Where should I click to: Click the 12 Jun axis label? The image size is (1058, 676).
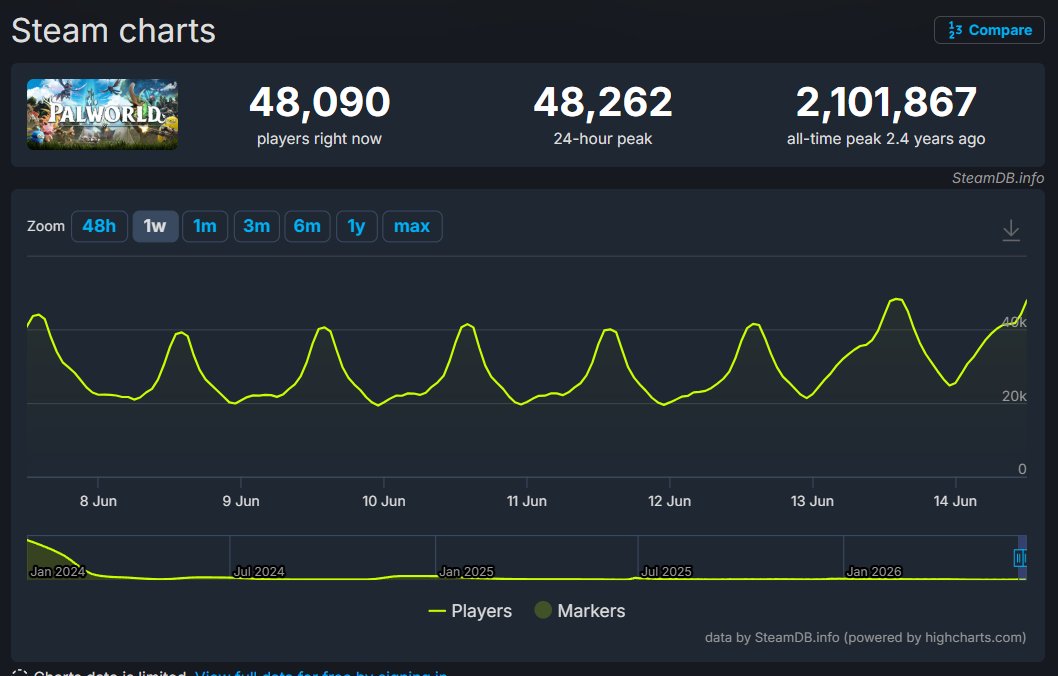coord(669,501)
